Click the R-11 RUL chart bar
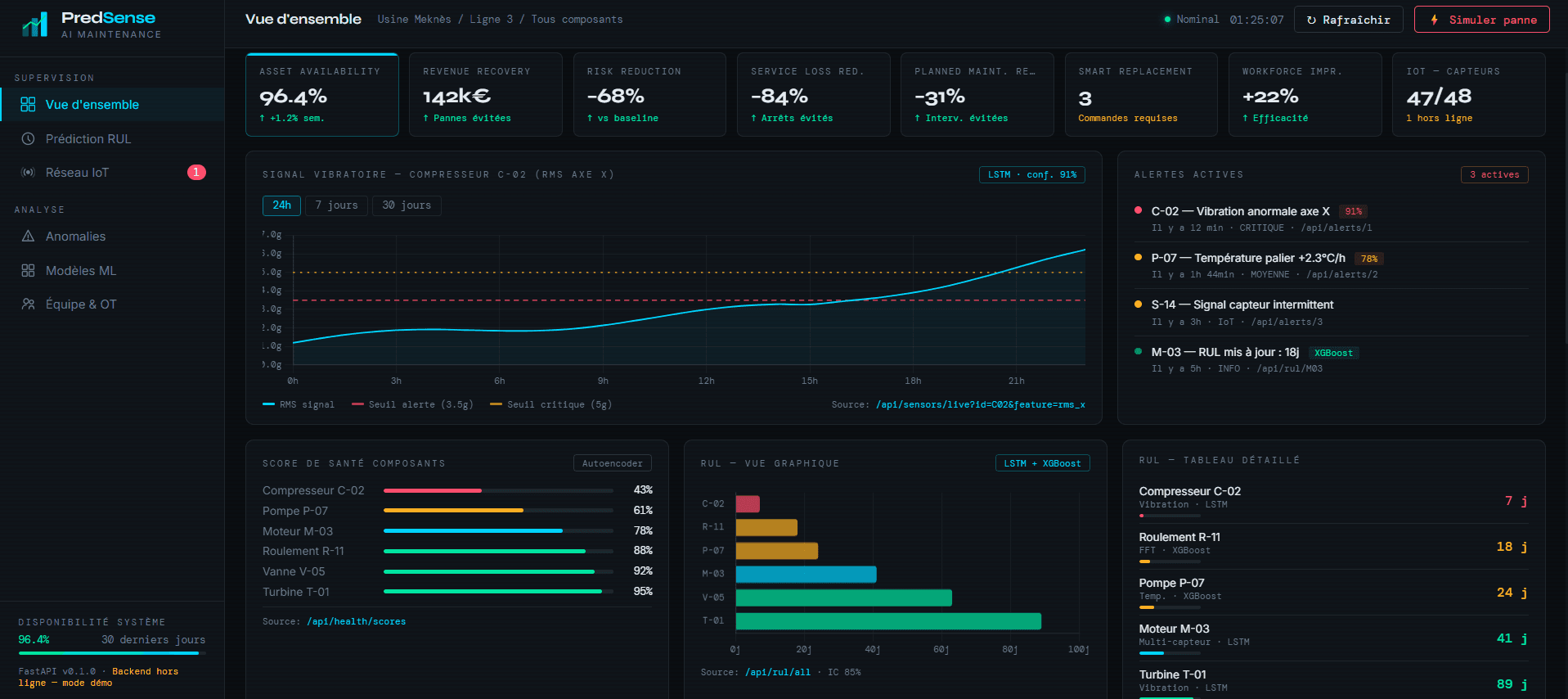This screenshot has height=699, width=1568. coord(766,527)
